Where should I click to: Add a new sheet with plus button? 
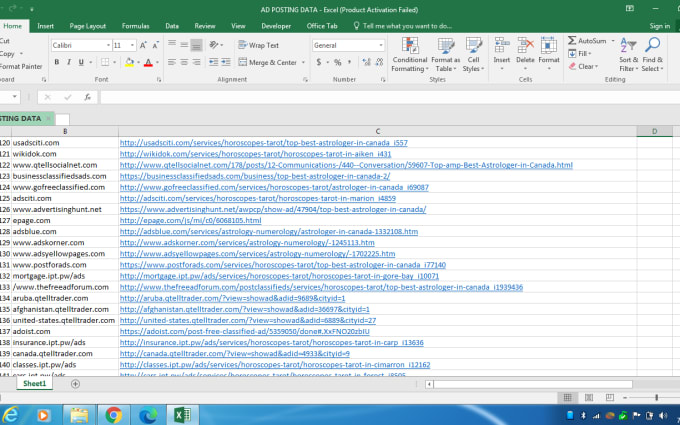[x=75, y=384]
